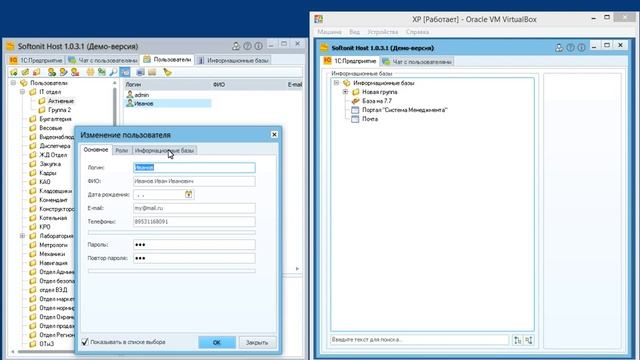Select 1С:Предприятие tab in VM window
Image resolution: width=640 pixels, height=360 pixels.
[x=350, y=61]
